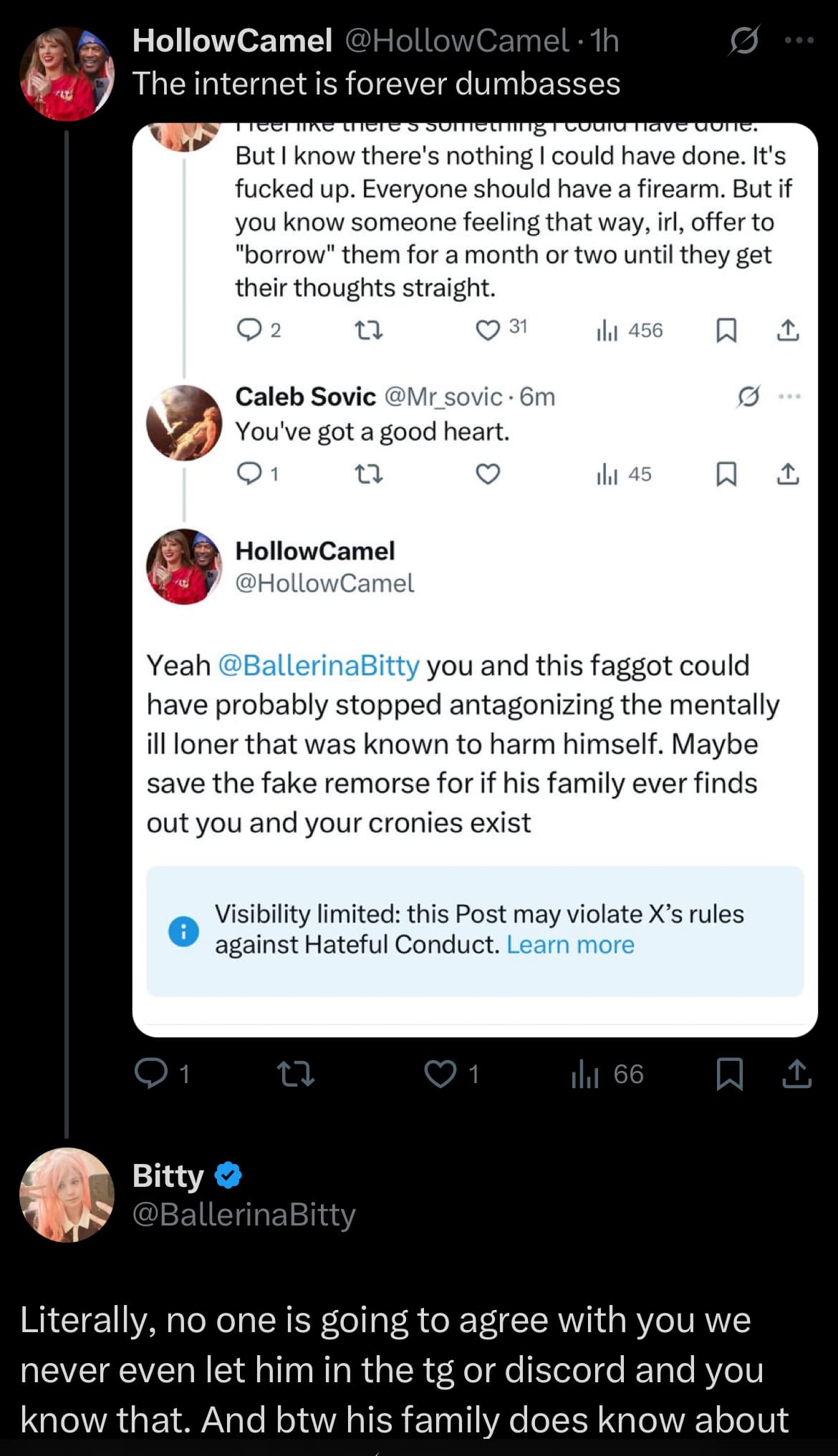
Task: Click Bitty's blue verified badge
Action: pos(228,1175)
